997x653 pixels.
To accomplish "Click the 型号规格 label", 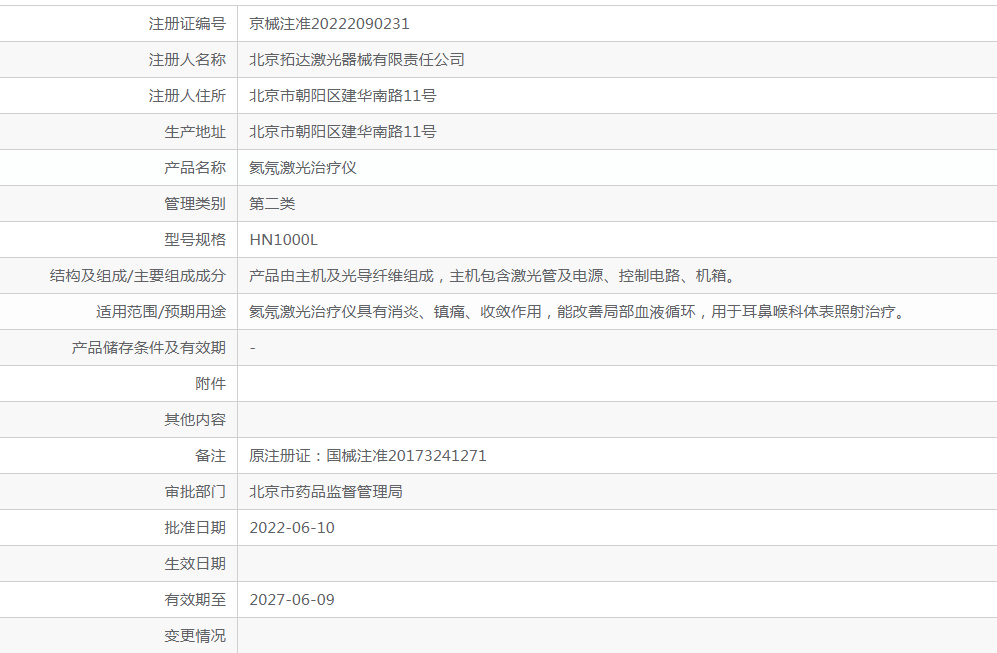I will 195,240.
